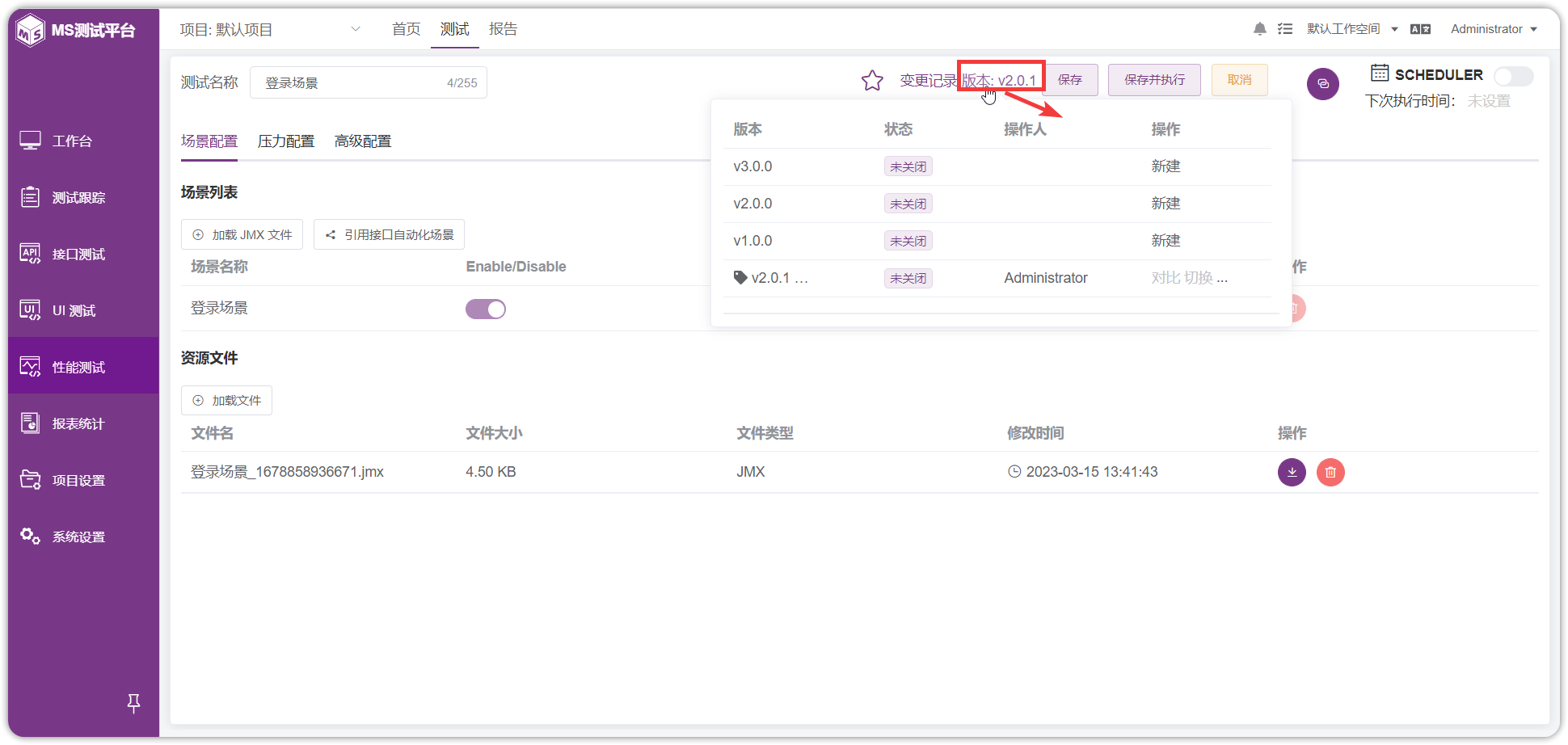1568x745 pixels.
Task: Click the notification bell icon
Action: (x=1259, y=29)
